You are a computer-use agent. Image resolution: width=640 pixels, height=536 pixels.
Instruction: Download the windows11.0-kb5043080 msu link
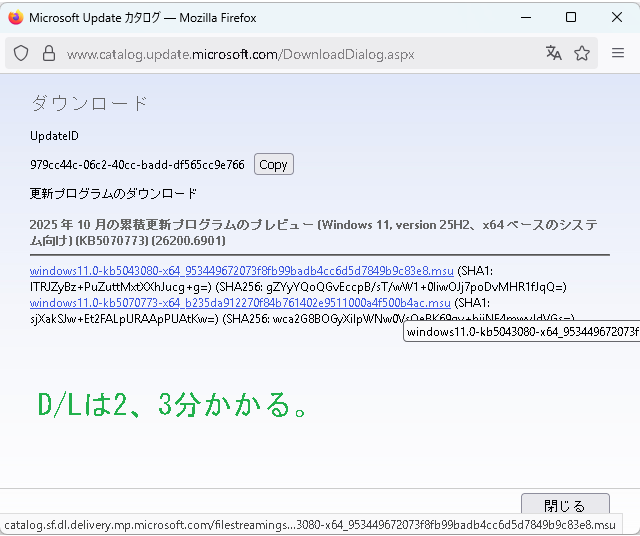pyautogui.click(x=241, y=271)
